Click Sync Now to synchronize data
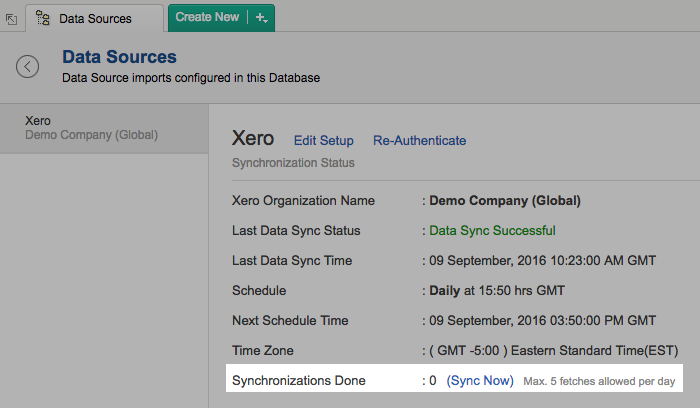This screenshot has height=408, width=700. tap(480, 381)
